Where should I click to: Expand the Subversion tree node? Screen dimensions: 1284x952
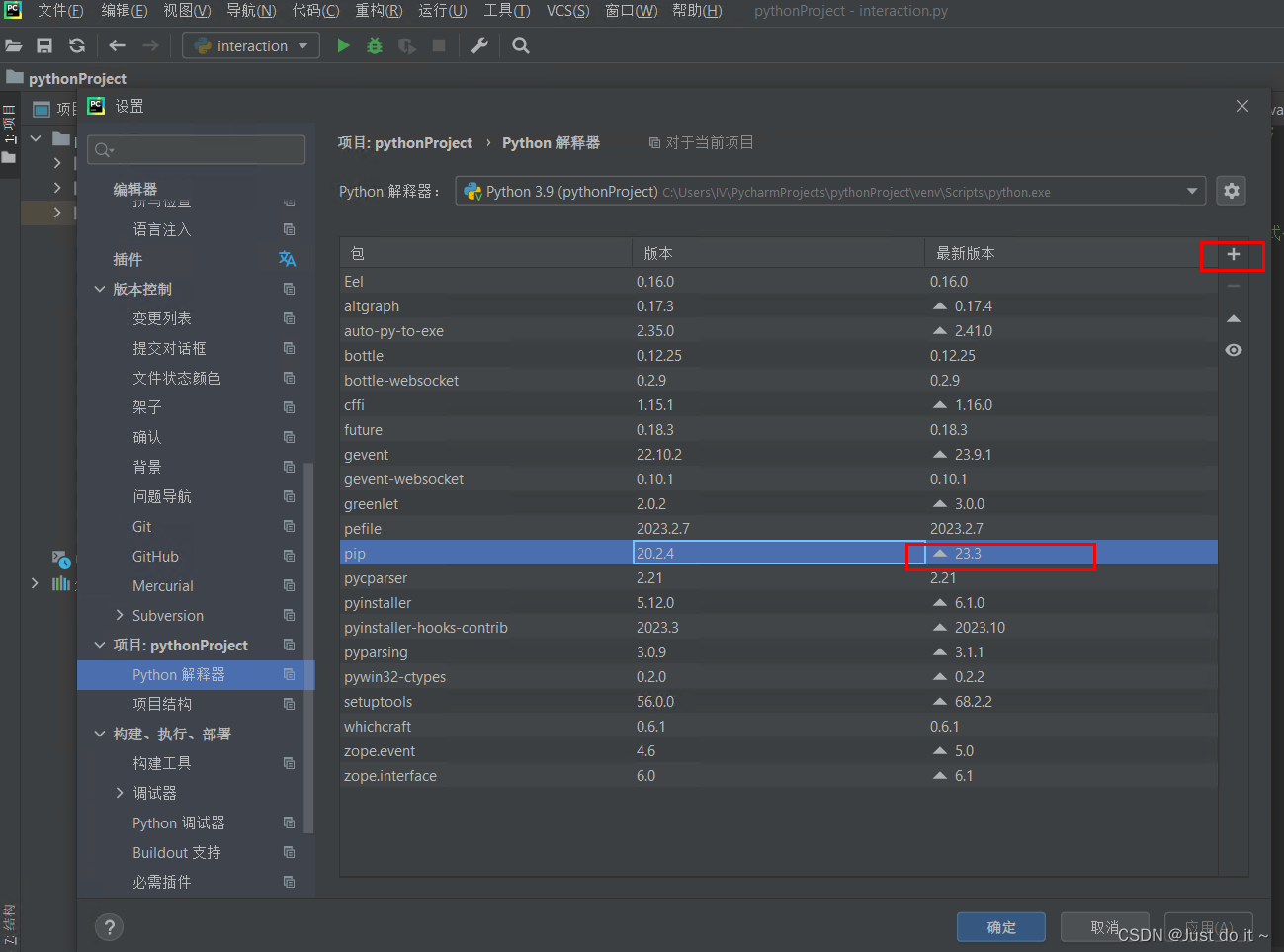click(121, 615)
